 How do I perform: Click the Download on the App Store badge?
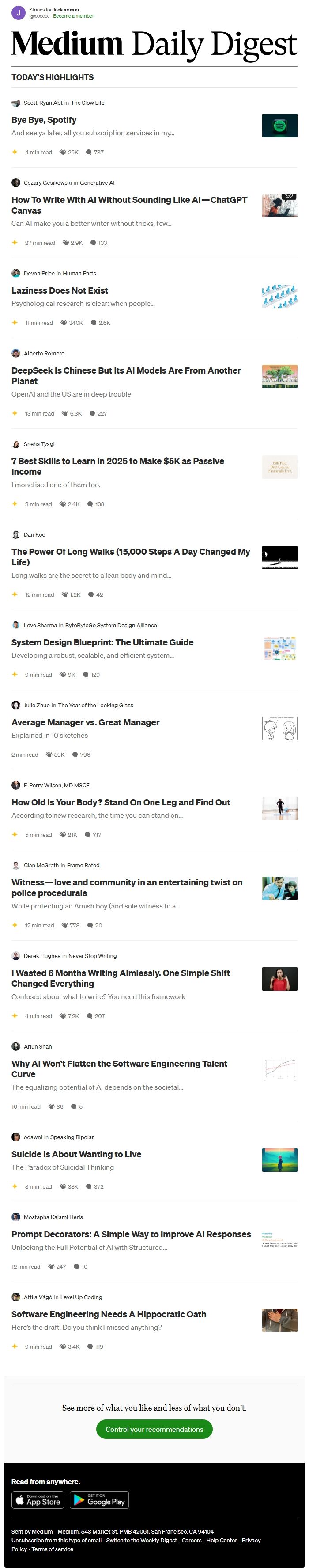click(x=38, y=1500)
